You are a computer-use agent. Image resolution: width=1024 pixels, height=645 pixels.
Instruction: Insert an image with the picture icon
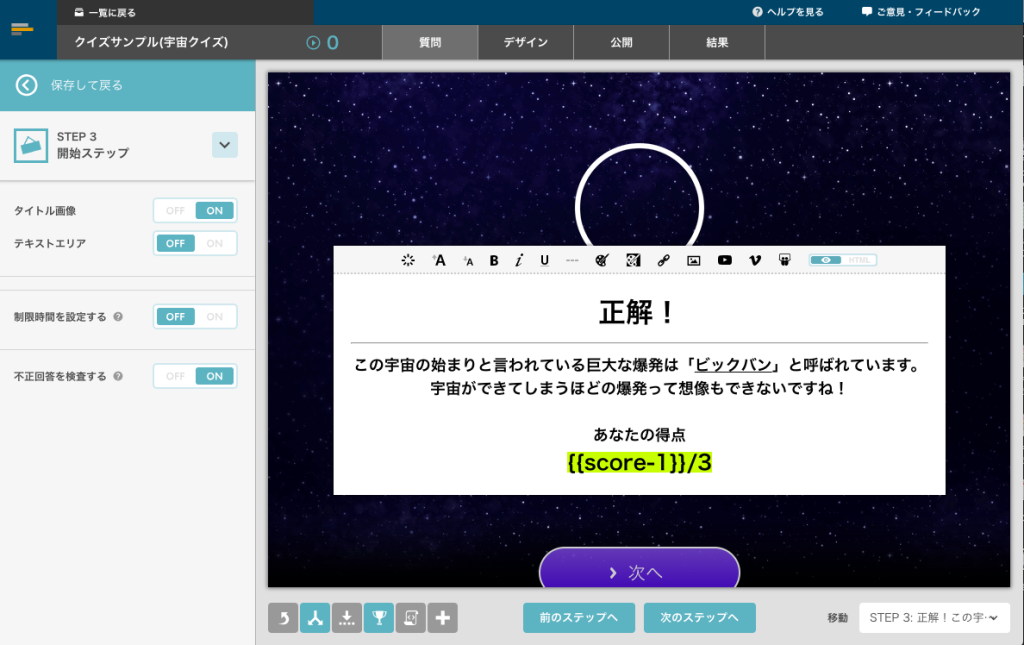tap(693, 260)
